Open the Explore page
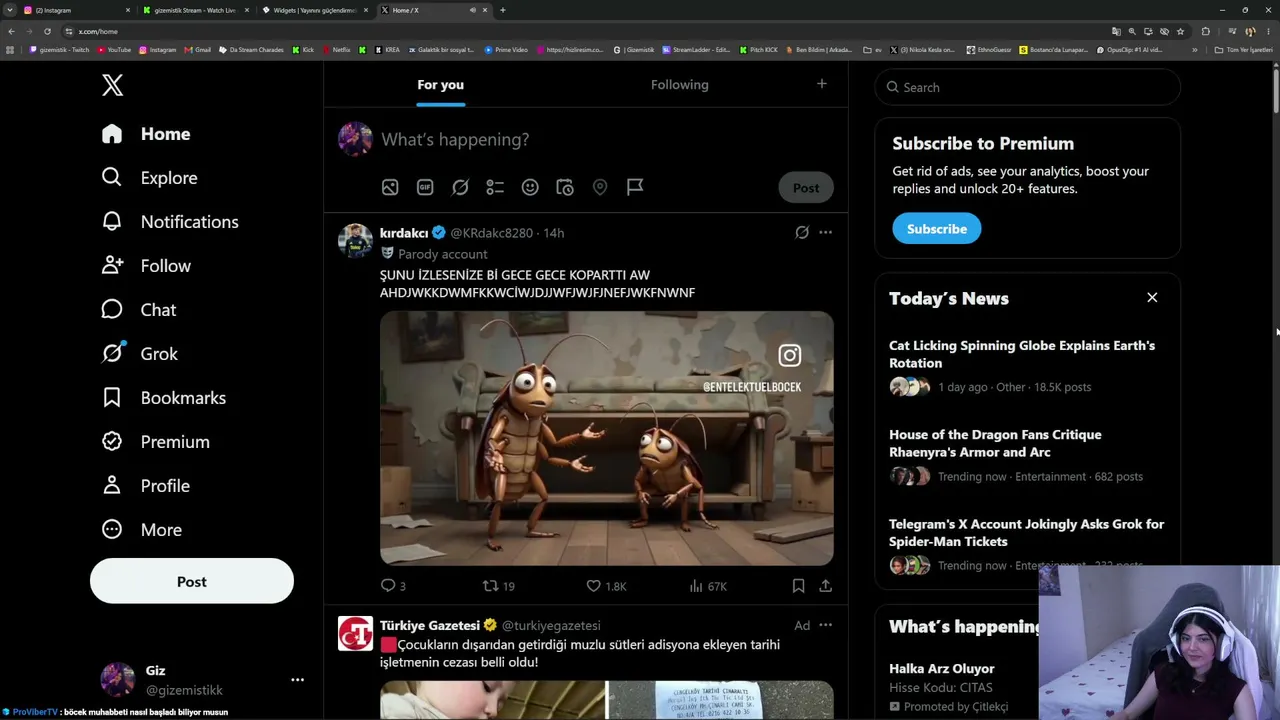Screen dimensions: 1280x720 coord(150,178)
